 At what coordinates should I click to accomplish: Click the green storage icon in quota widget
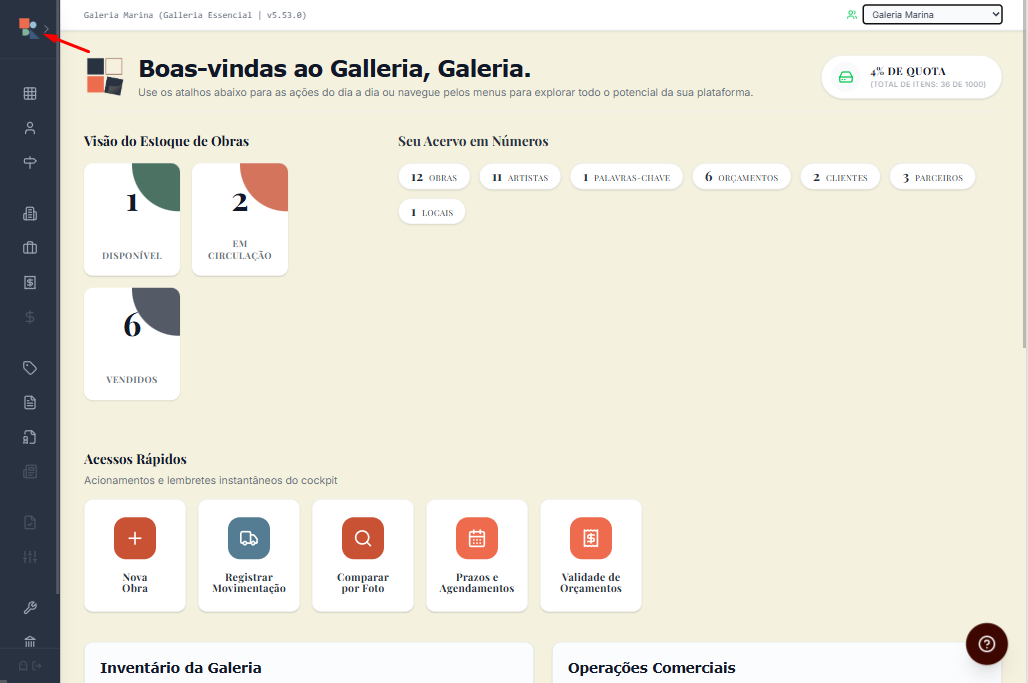click(846, 77)
